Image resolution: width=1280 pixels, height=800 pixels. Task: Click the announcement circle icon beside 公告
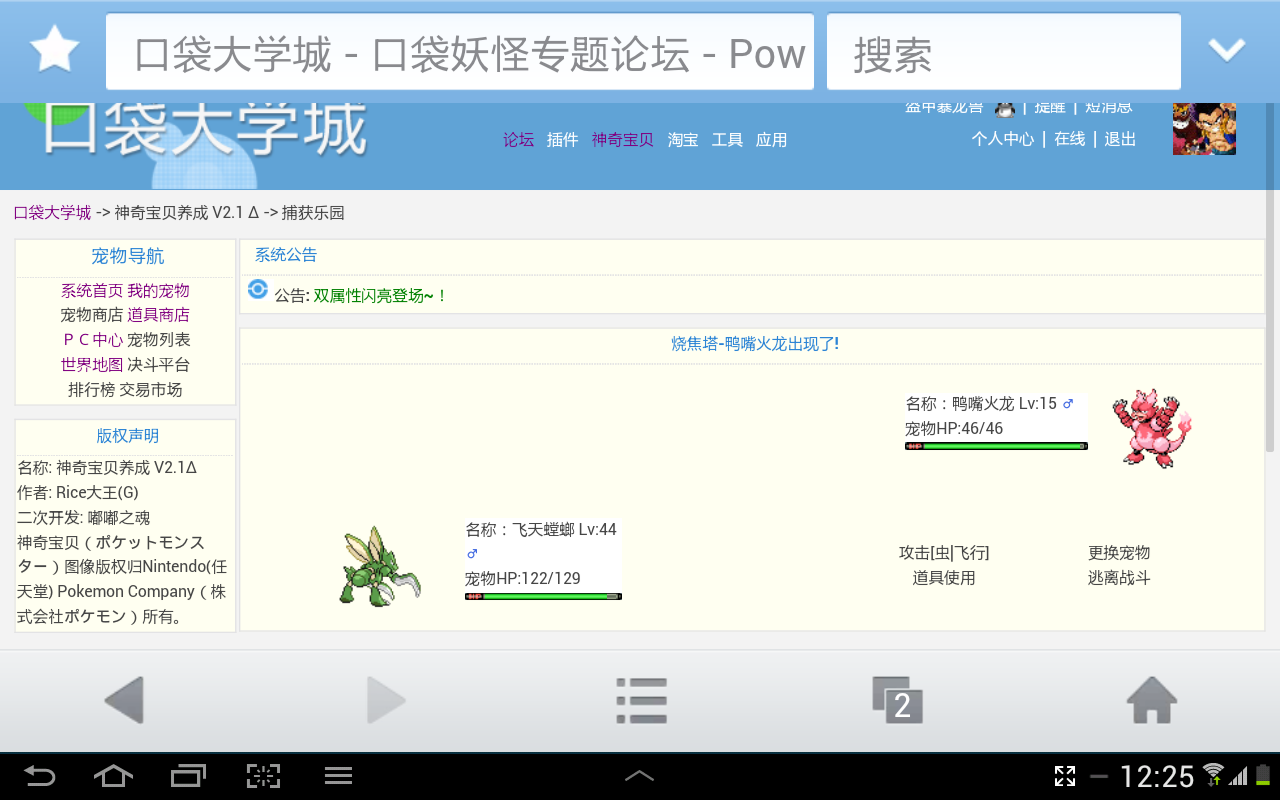click(x=258, y=290)
